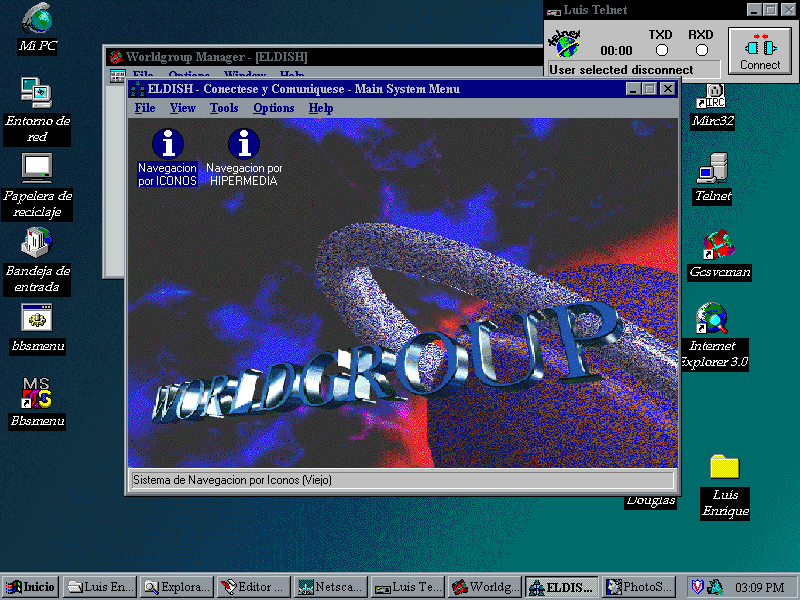Viewport: 800px width, 600px height.
Task: Click Luis Telnet title bar icon
Action: (x=554, y=11)
